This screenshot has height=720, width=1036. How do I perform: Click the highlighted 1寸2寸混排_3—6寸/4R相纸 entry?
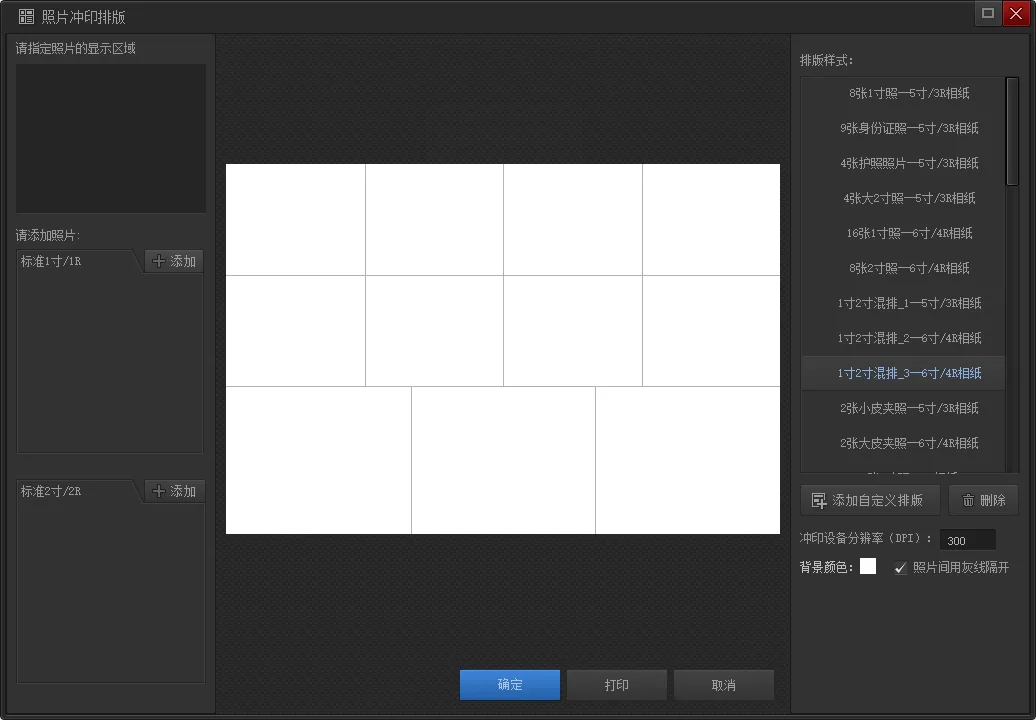tap(903, 373)
